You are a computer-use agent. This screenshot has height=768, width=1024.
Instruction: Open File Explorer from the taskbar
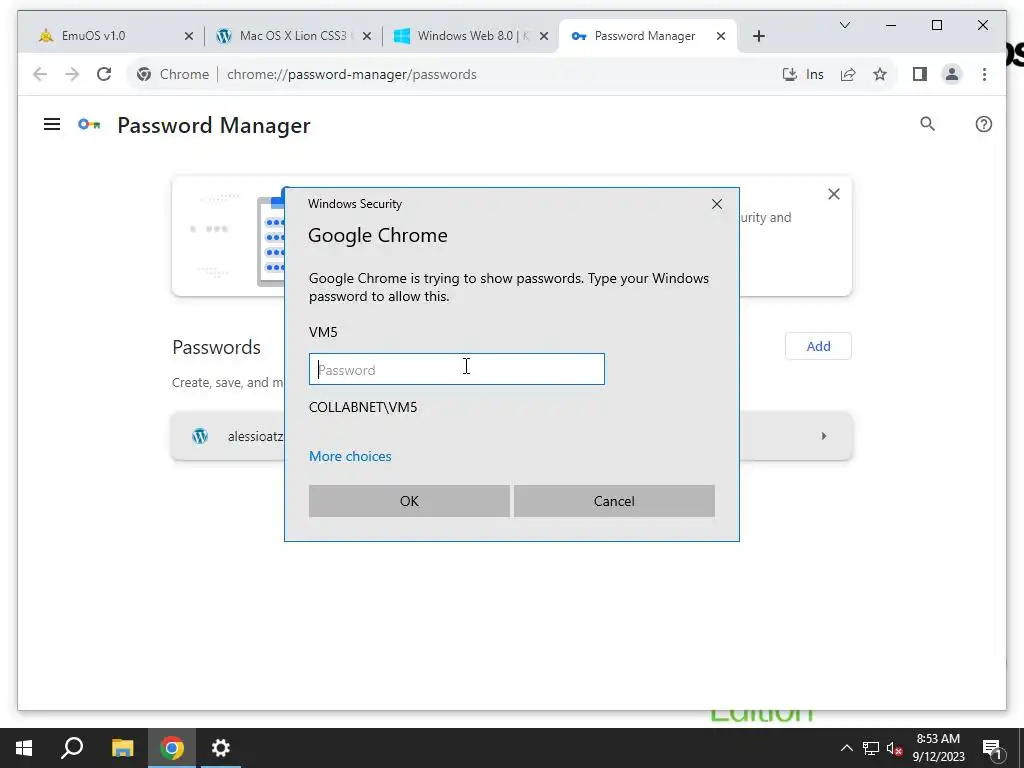pos(122,748)
